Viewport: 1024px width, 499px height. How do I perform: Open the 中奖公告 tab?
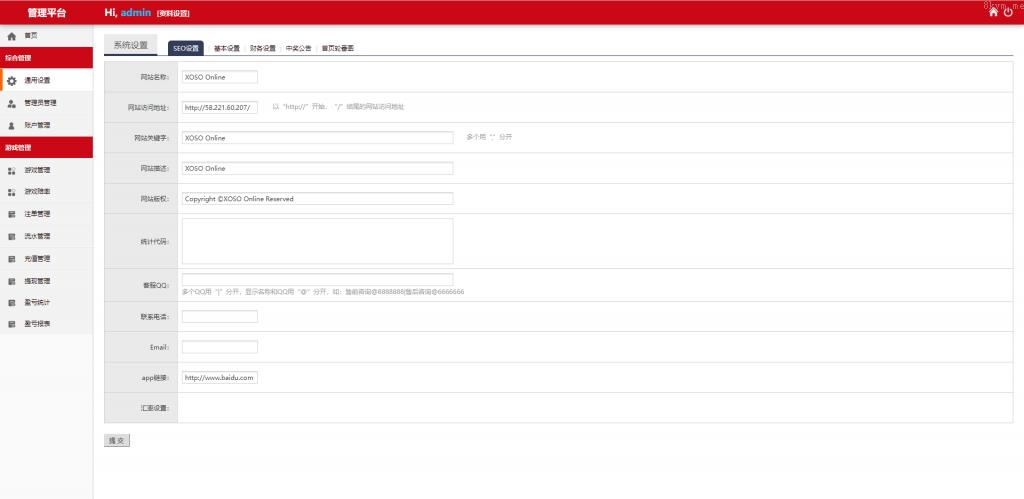tap(298, 48)
